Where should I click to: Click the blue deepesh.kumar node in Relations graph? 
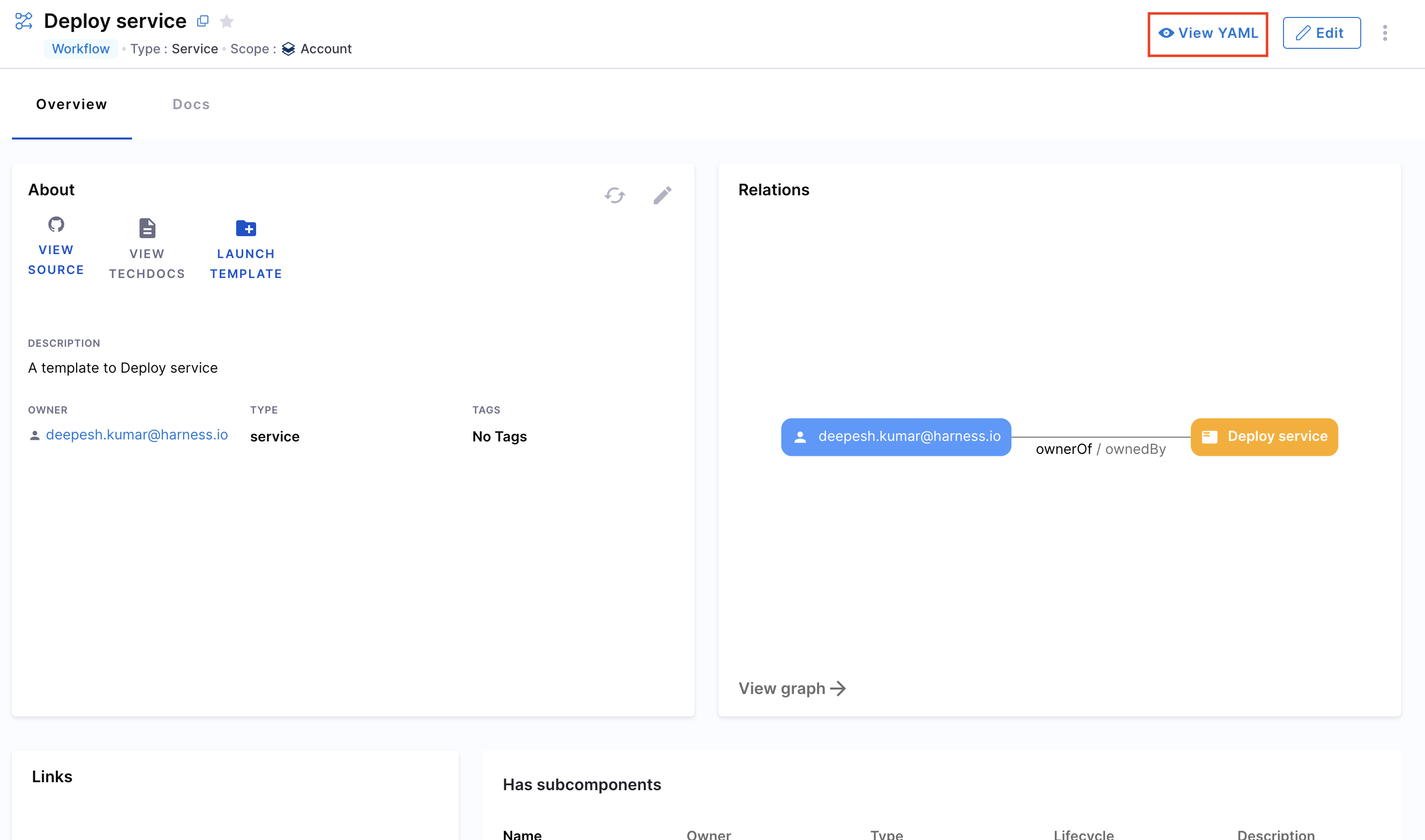click(x=895, y=436)
